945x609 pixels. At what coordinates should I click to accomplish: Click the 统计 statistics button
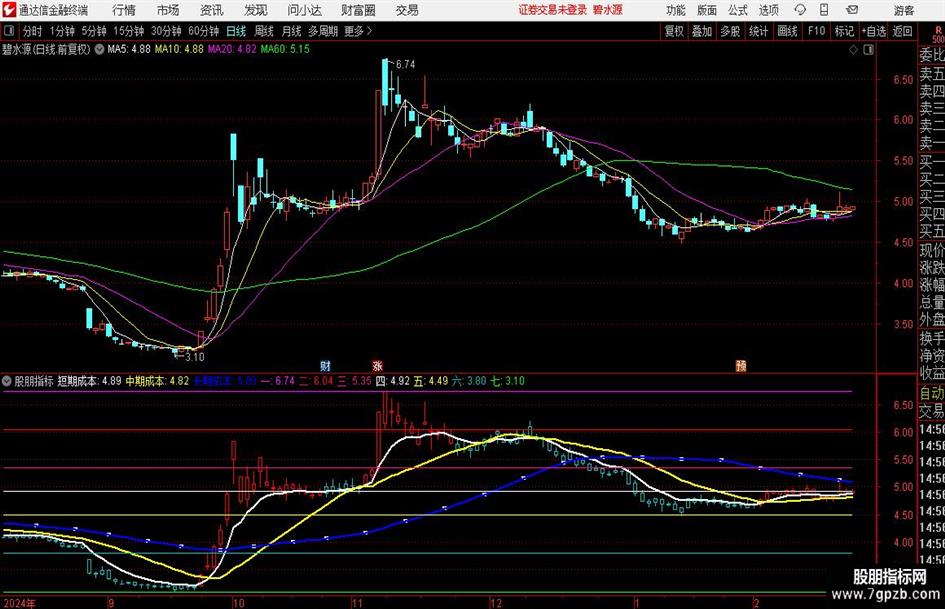coord(758,31)
